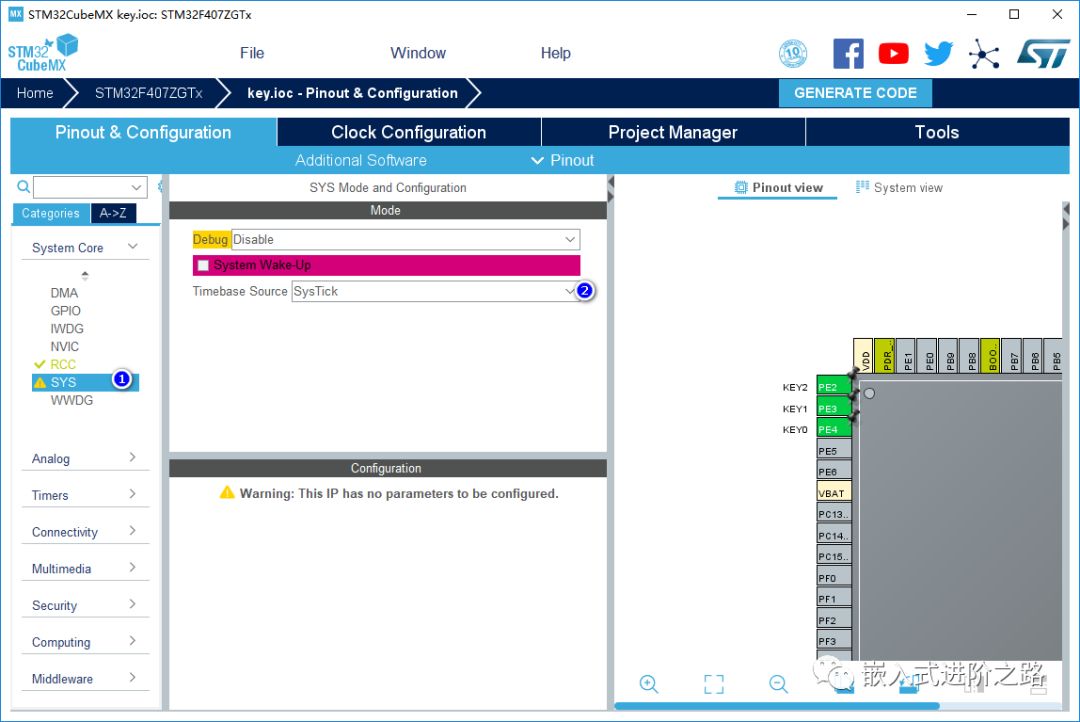1080x722 pixels.
Task: Select the Pinout view tab
Action: [x=778, y=187]
